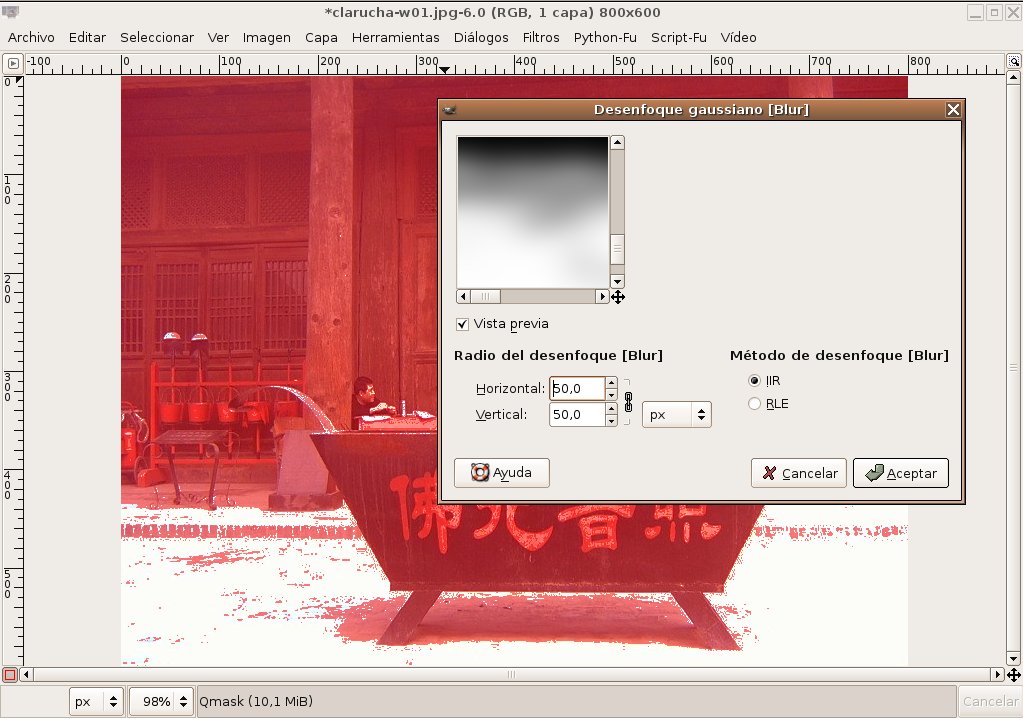The height and width of the screenshot is (719, 1023).
Task: Select the IIR blur method
Action: tap(754, 380)
